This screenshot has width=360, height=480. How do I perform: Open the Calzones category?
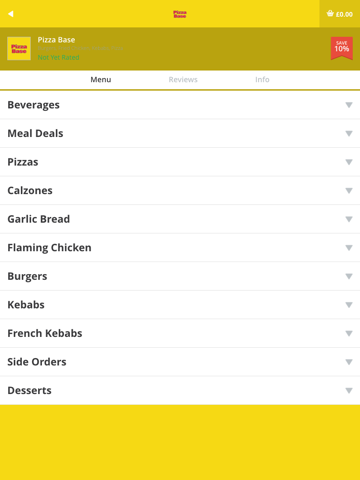[180, 190]
